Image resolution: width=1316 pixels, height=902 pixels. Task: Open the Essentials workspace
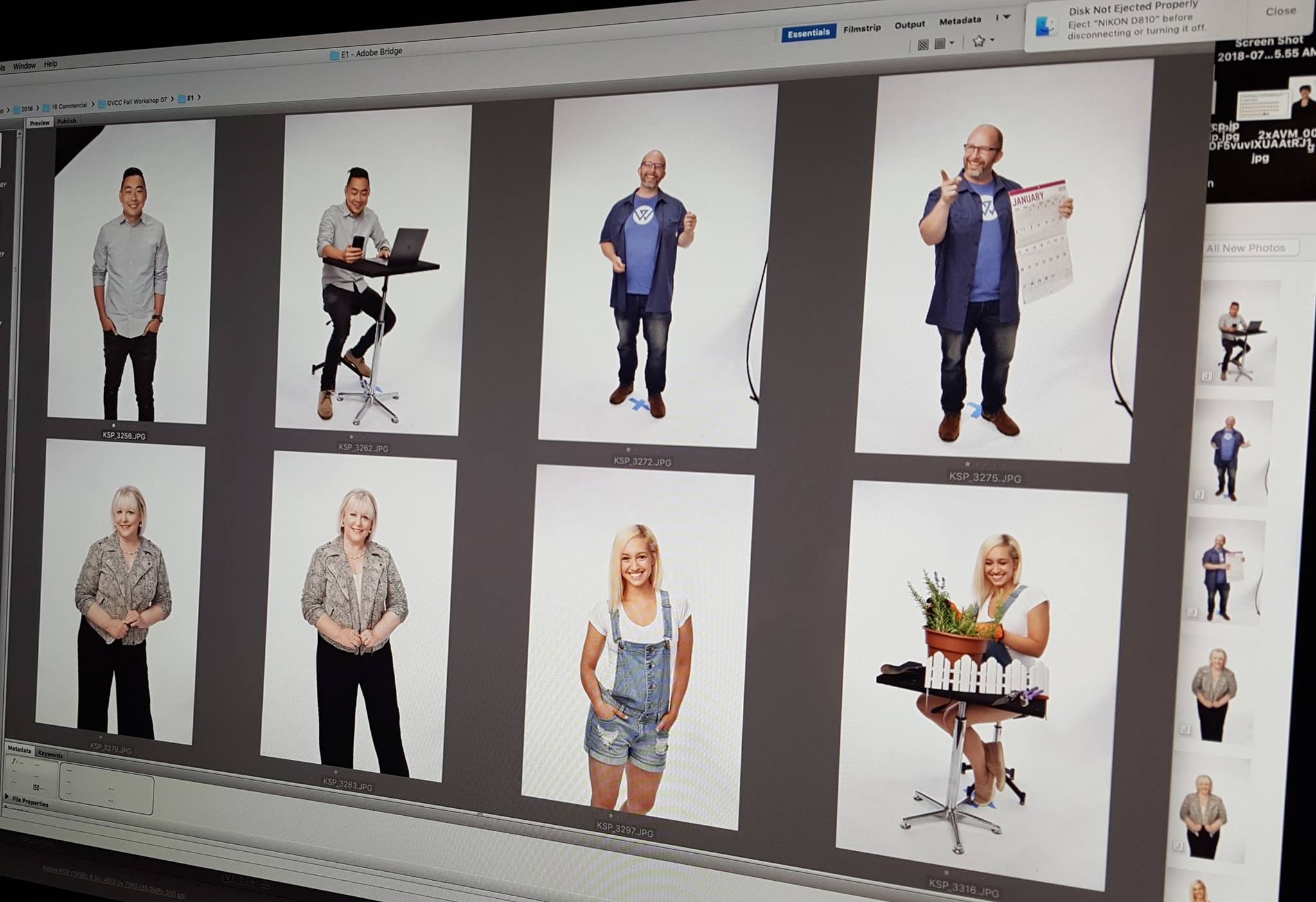[x=808, y=33]
